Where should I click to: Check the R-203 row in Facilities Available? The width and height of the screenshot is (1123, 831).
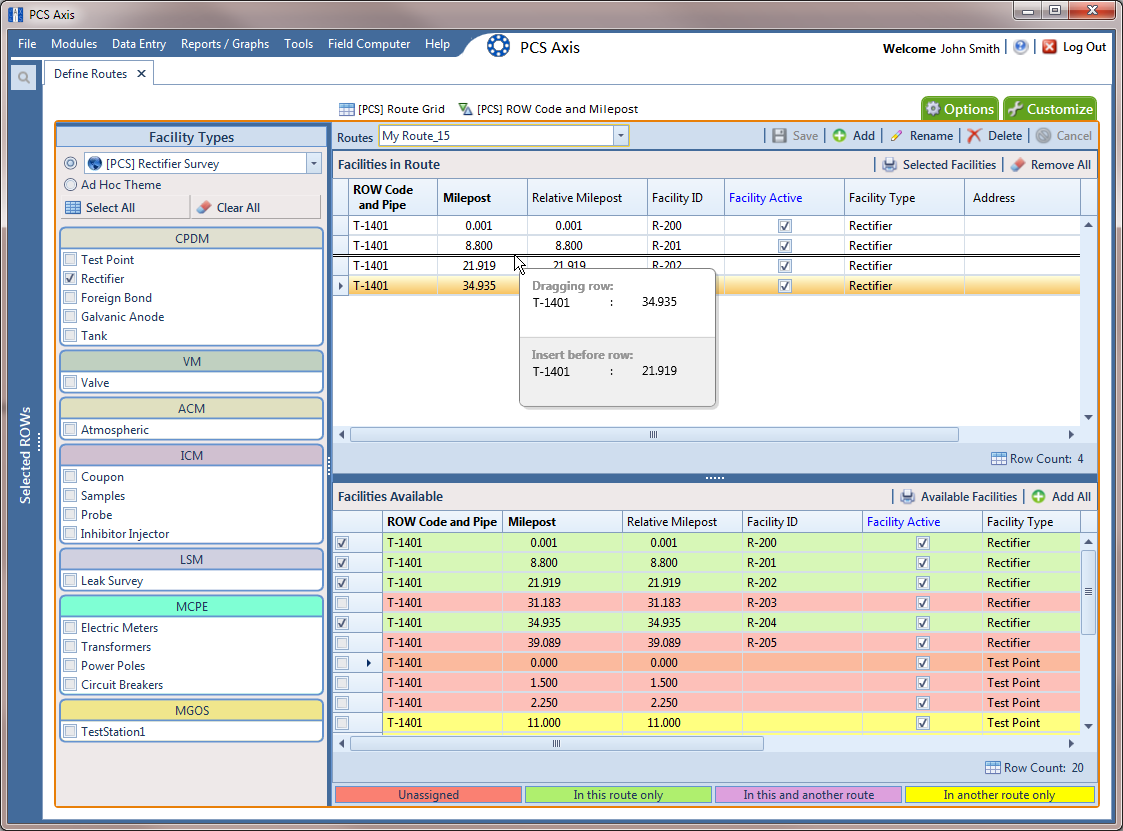[x=342, y=603]
